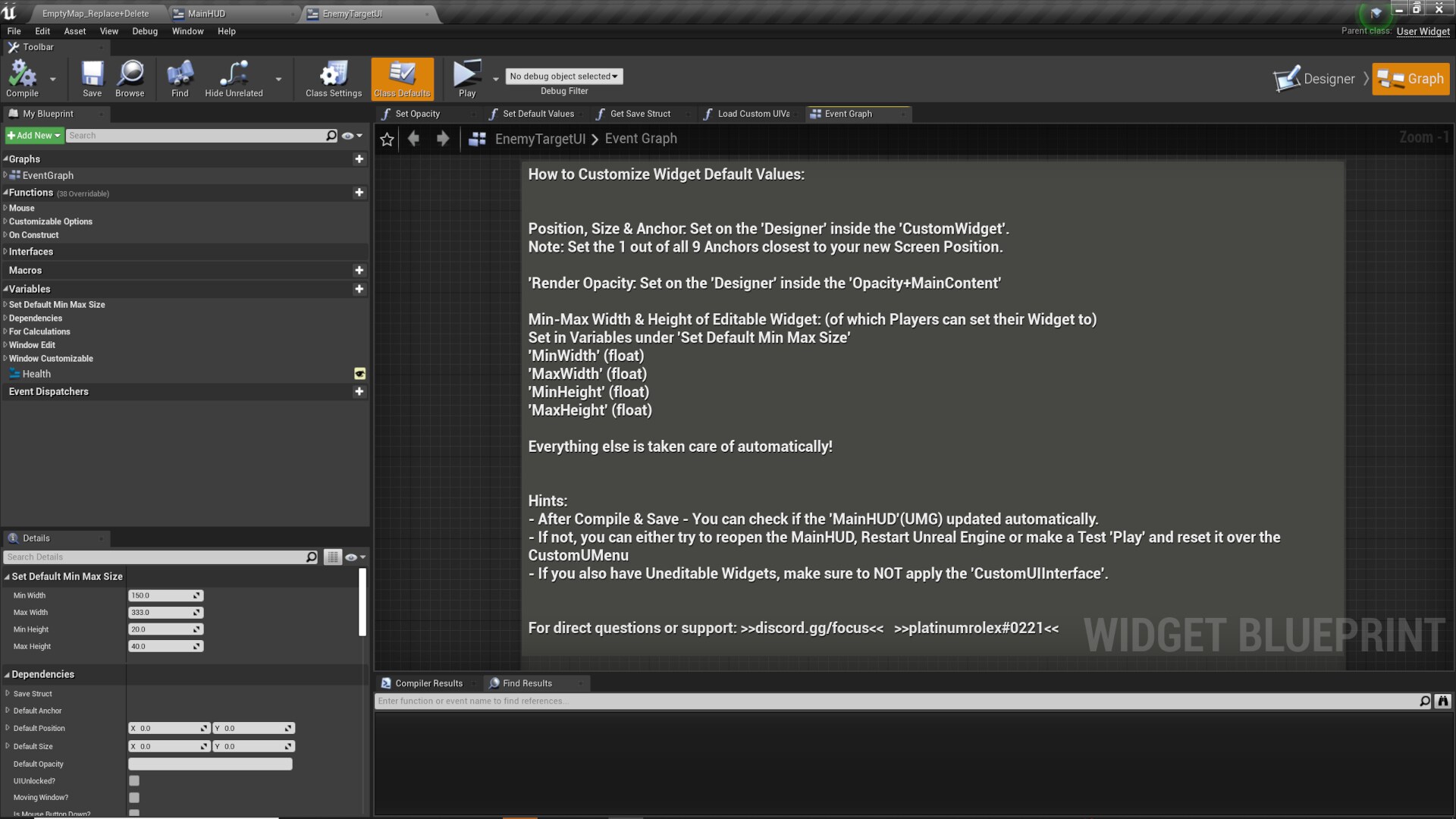
Task: Compile the EnemyTargetUI blueprint
Action: pos(22,79)
